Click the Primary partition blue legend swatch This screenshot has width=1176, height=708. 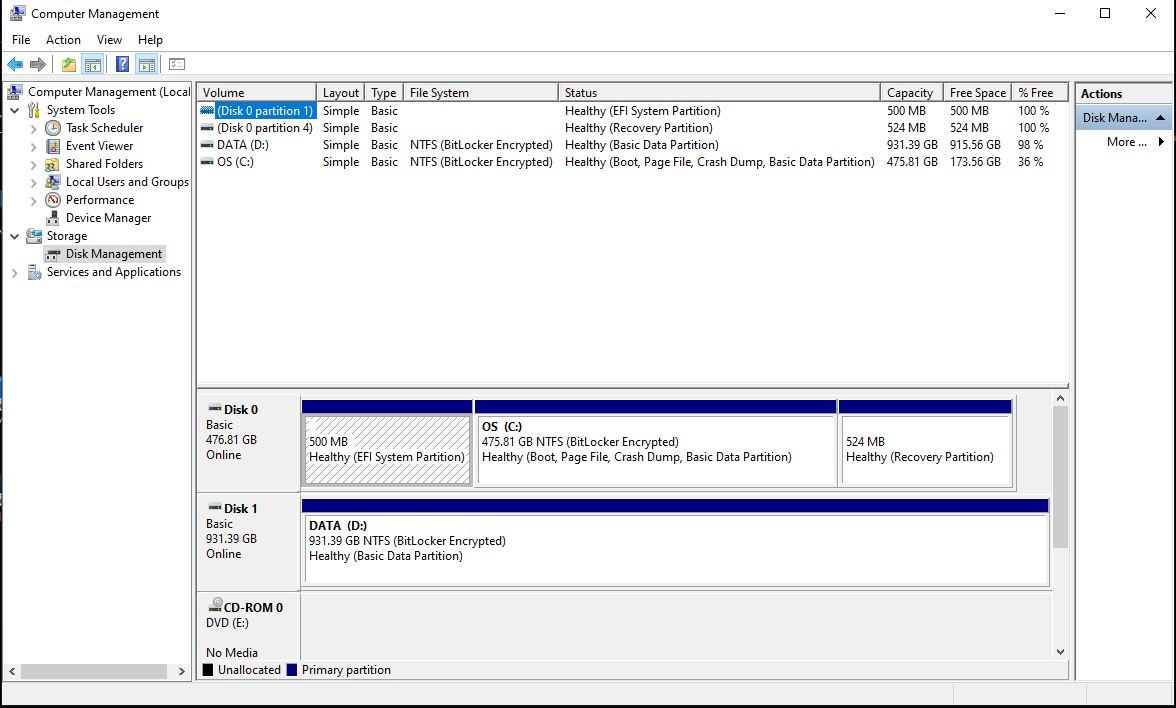coord(292,670)
